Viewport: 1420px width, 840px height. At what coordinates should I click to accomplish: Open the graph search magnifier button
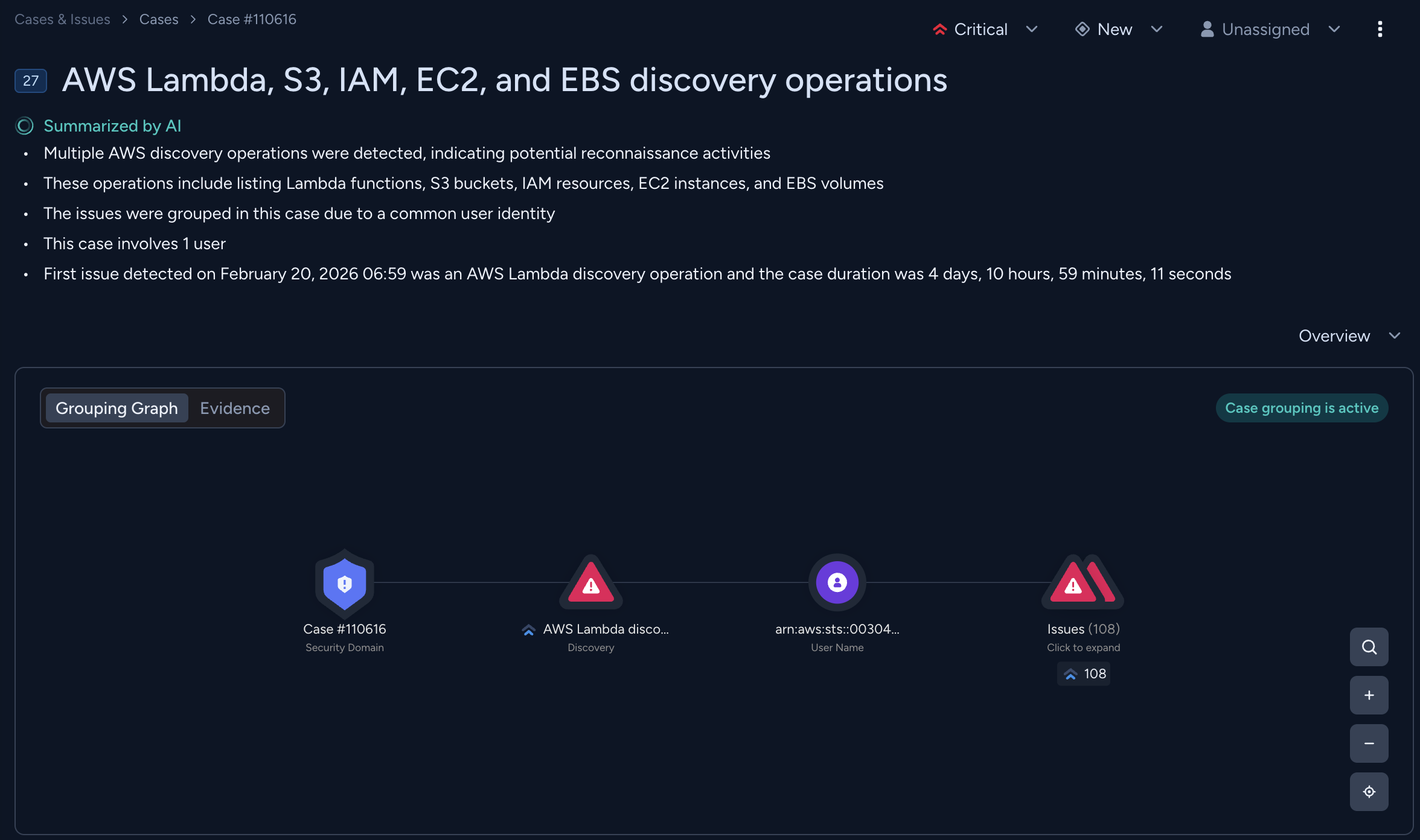click(1369, 647)
